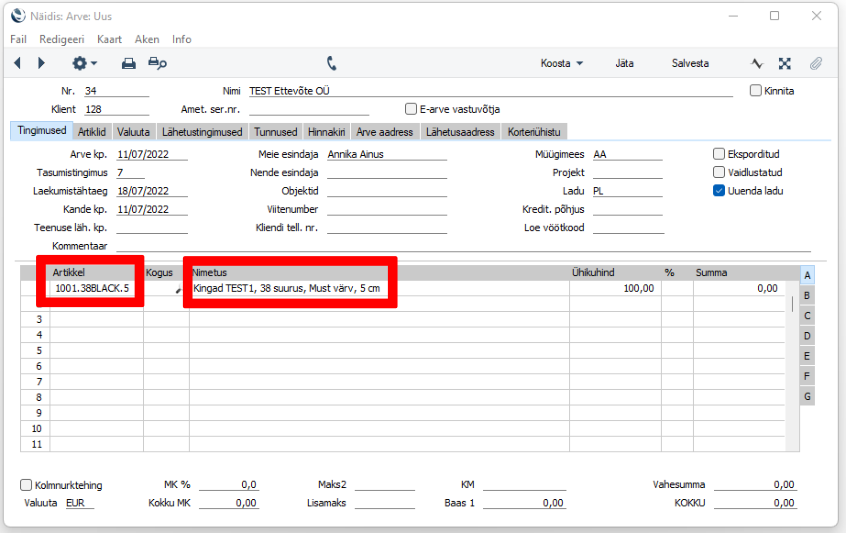Click the Nr. field with 34
The height and width of the screenshot is (533, 846).
click(116, 91)
